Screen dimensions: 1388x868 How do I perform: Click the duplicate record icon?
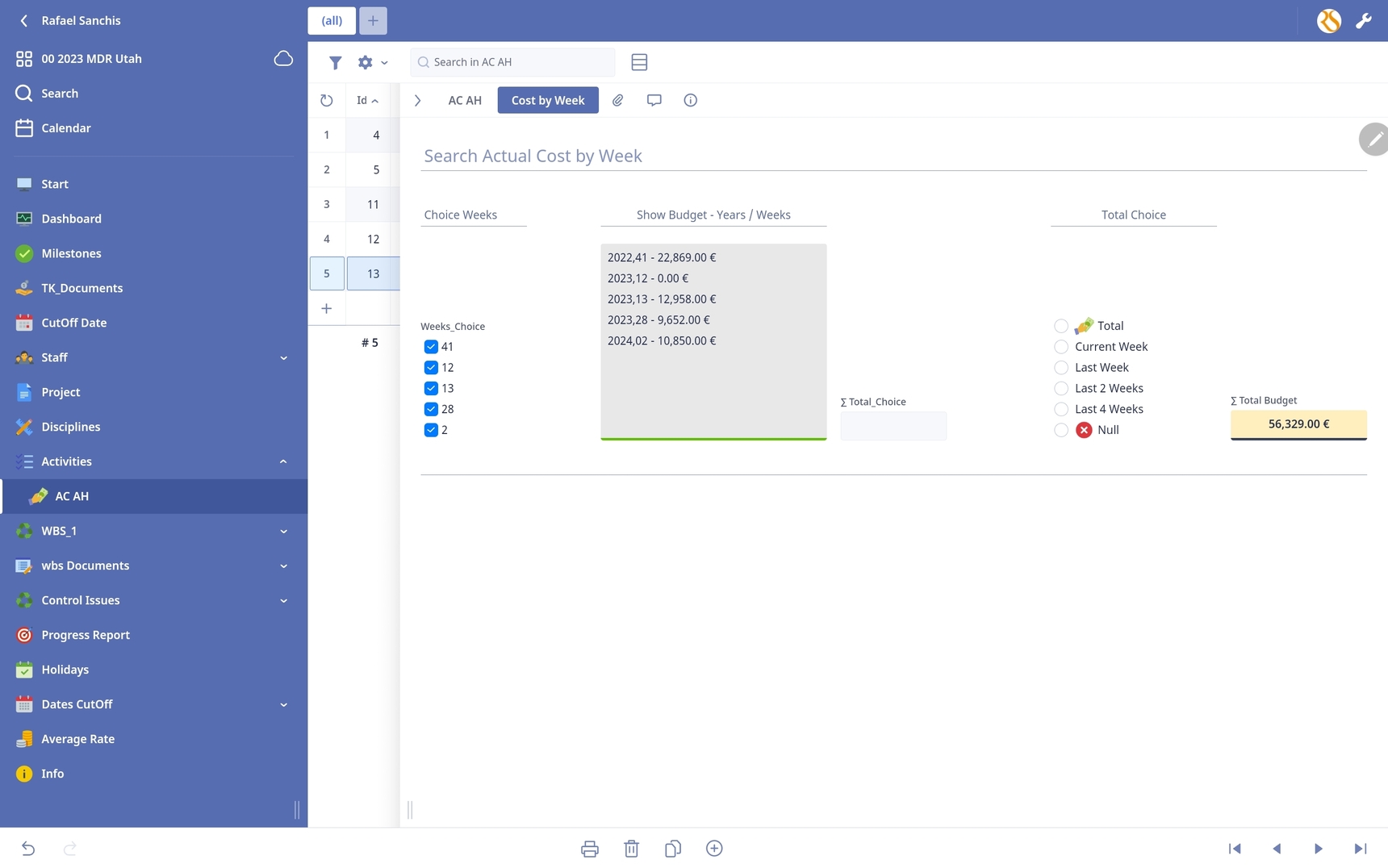point(672,849)
